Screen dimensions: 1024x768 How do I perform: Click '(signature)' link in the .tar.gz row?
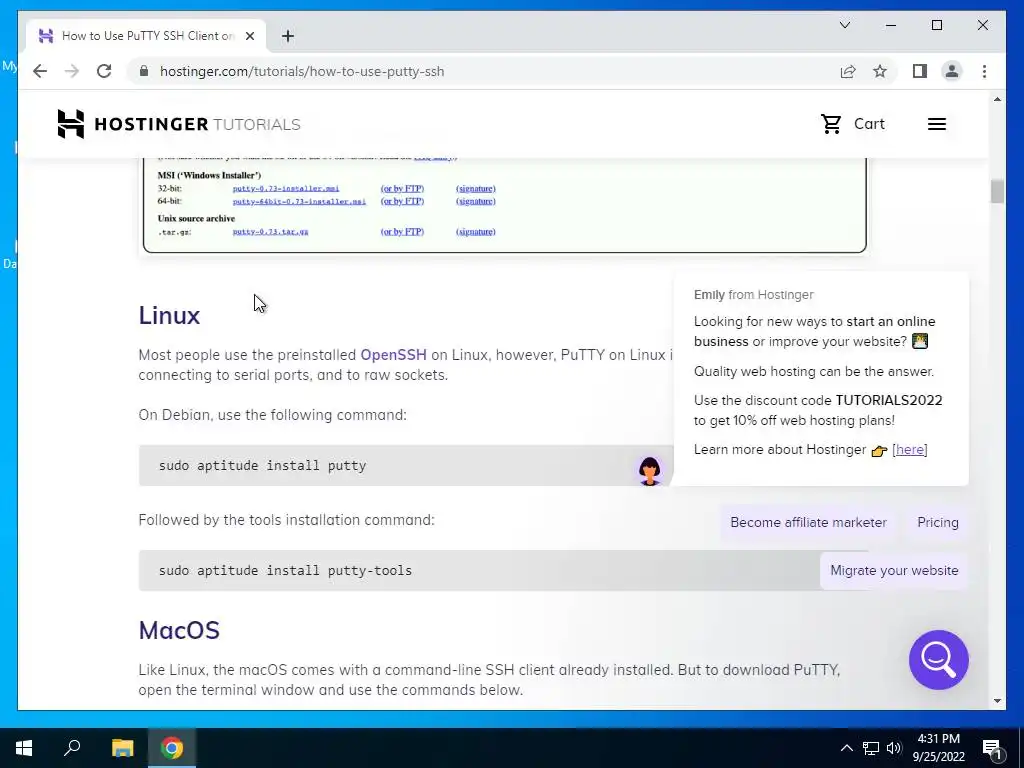pyautogui.click(x=475, y=232)
